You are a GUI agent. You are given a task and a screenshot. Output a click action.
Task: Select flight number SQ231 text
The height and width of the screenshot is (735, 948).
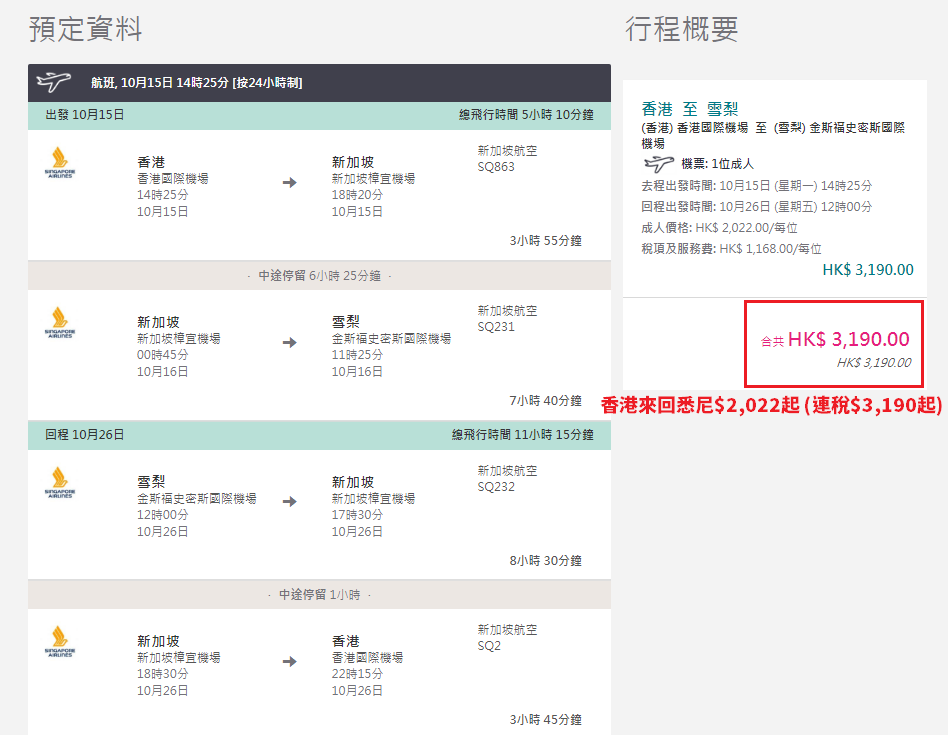(496, 327)
